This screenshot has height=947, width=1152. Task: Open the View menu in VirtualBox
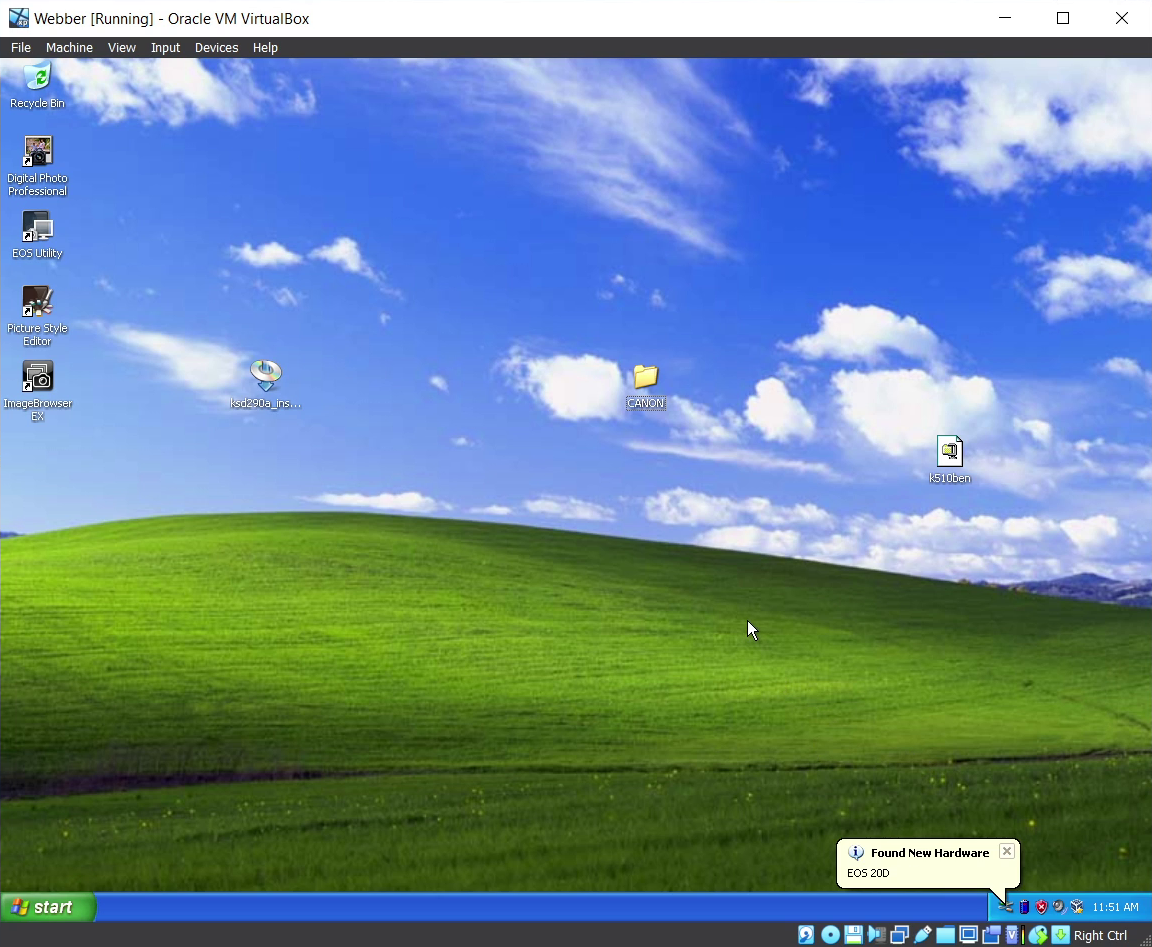pos(122,47)
